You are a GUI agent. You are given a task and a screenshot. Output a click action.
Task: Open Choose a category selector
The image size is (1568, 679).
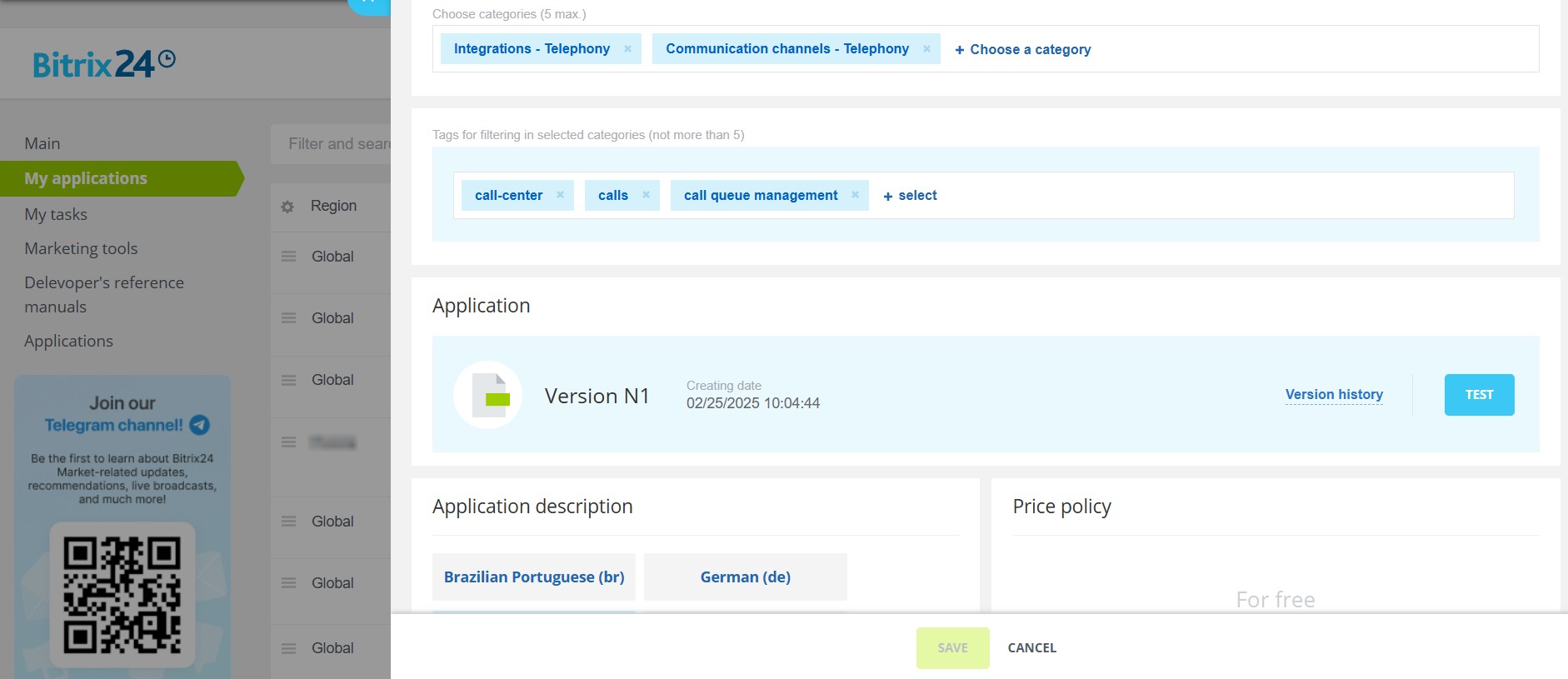(x=1022, y=49)
